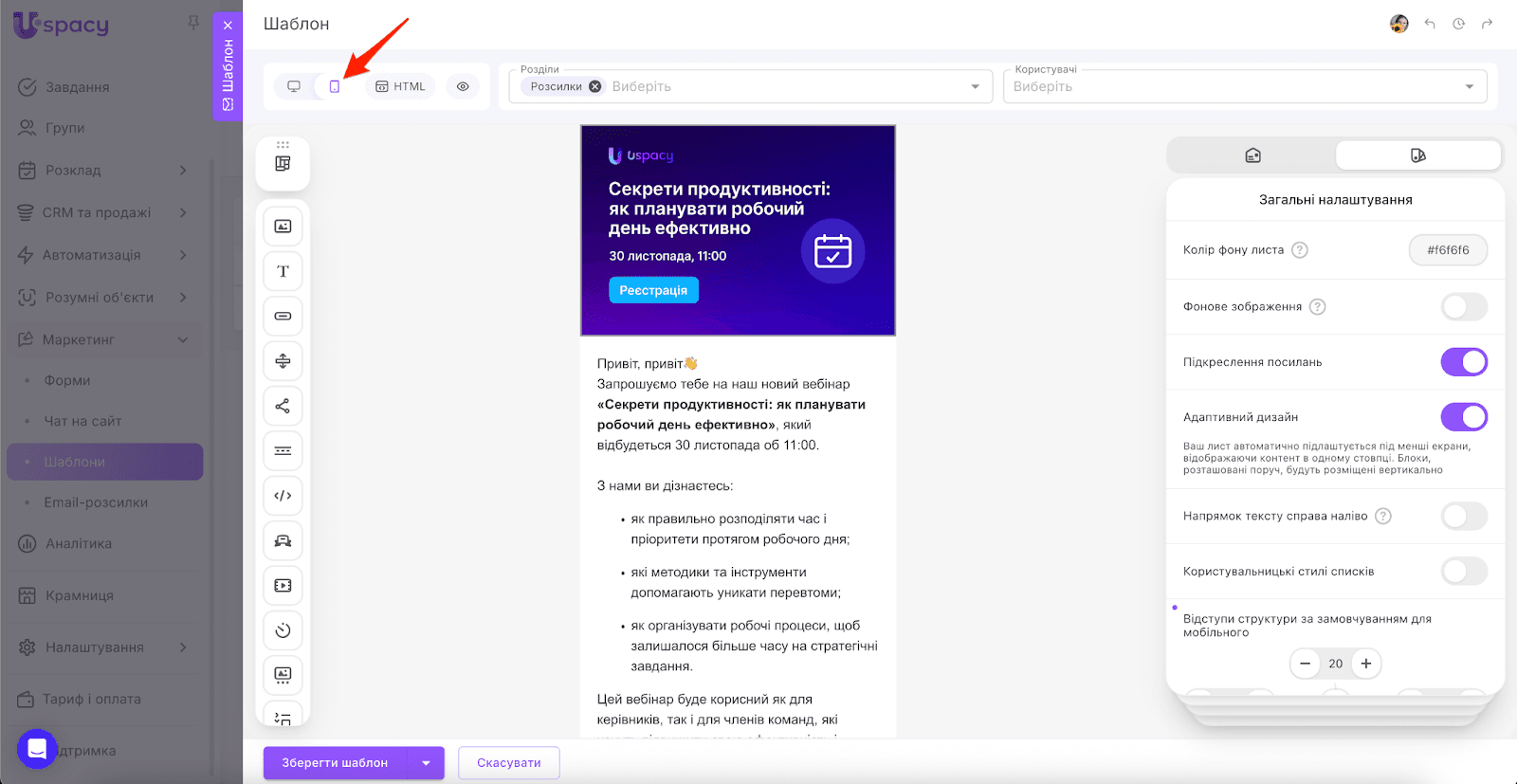Add an image carousel block
This screenshot has width=1517, height=784.
[x=283, y=675]
